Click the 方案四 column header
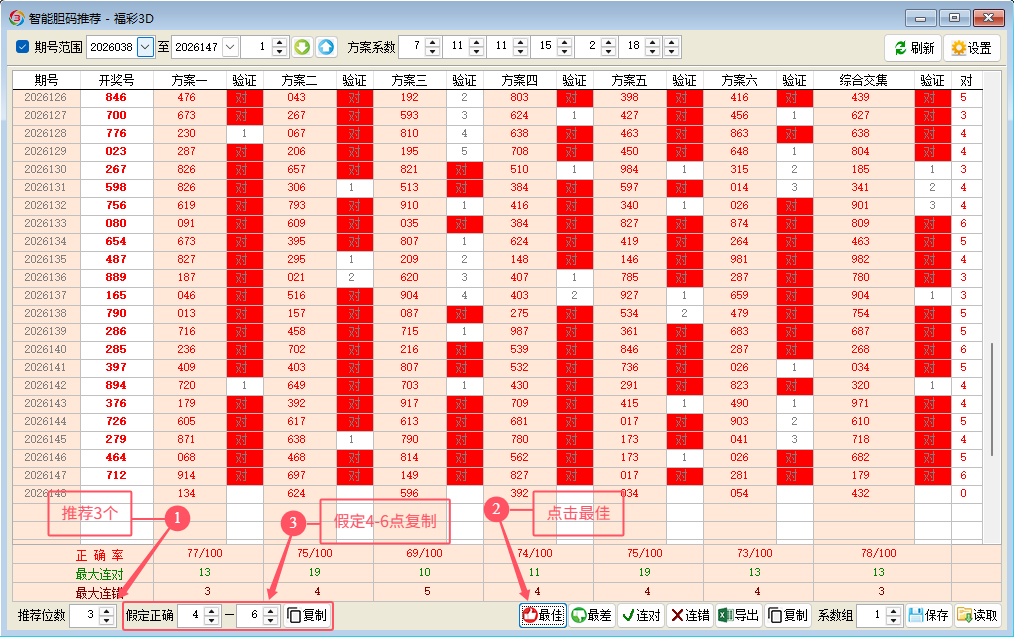The height and width of the screenshot is (637, 1014). pos(519,80)
